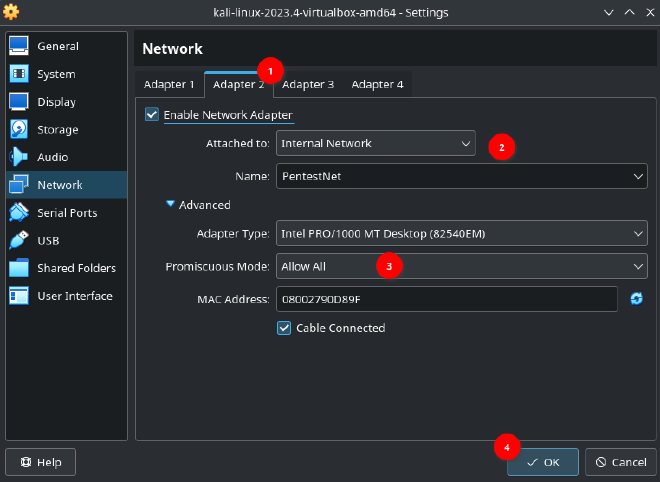Minimize the Settings window
The image size is (660, 482).
(609, 12)
